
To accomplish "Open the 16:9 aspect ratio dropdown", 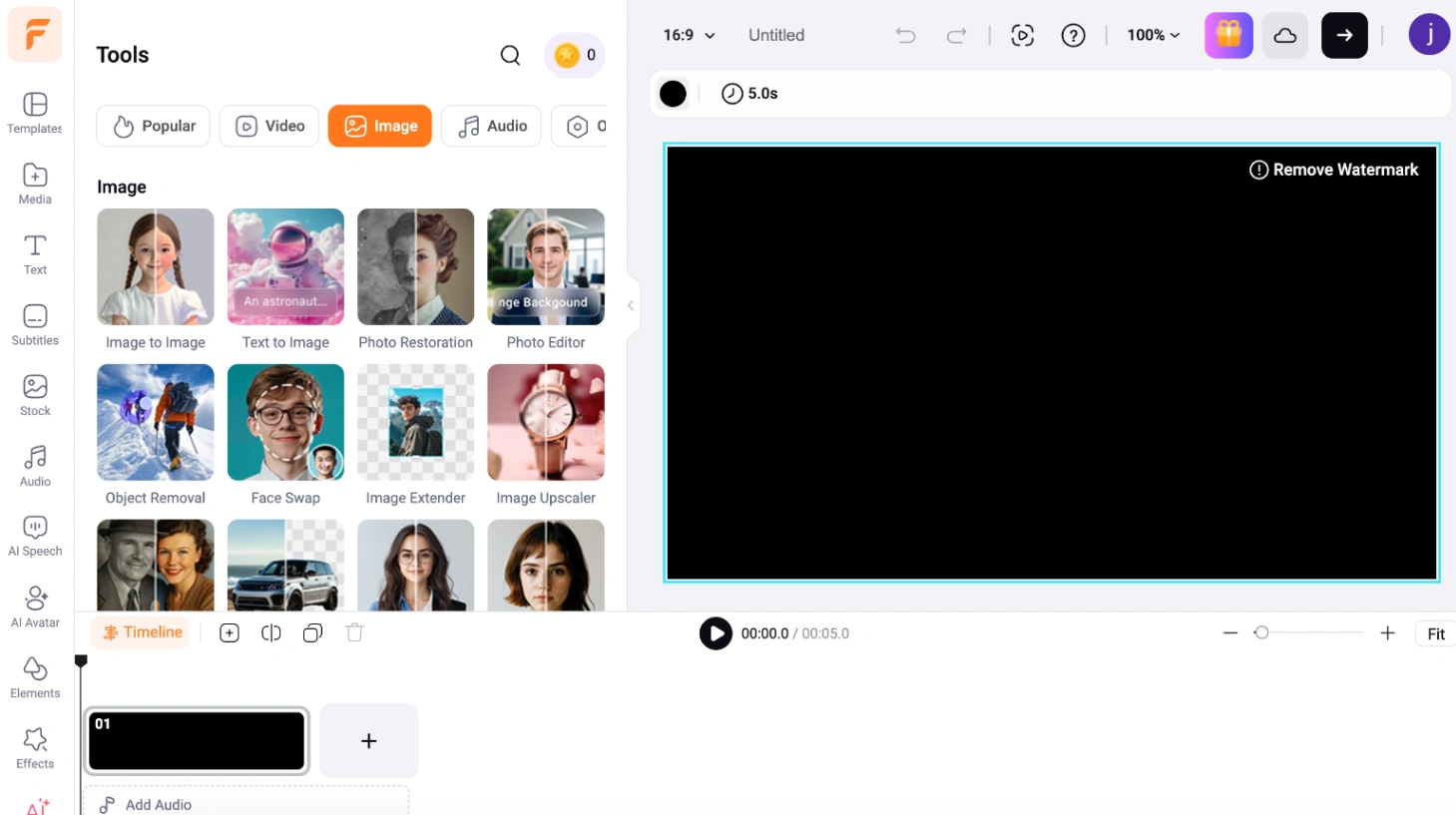I will pyautogui.click(x=689, y=35).
